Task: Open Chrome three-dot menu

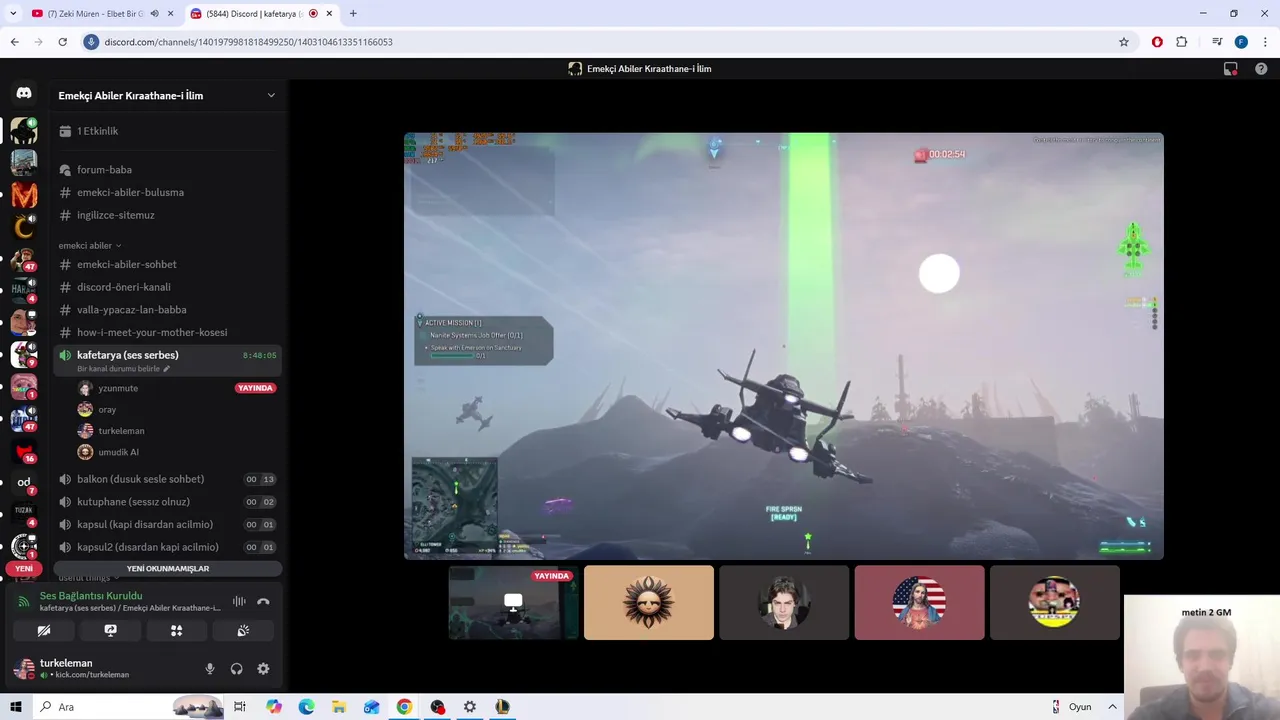Action: (x=1265, y=42)
